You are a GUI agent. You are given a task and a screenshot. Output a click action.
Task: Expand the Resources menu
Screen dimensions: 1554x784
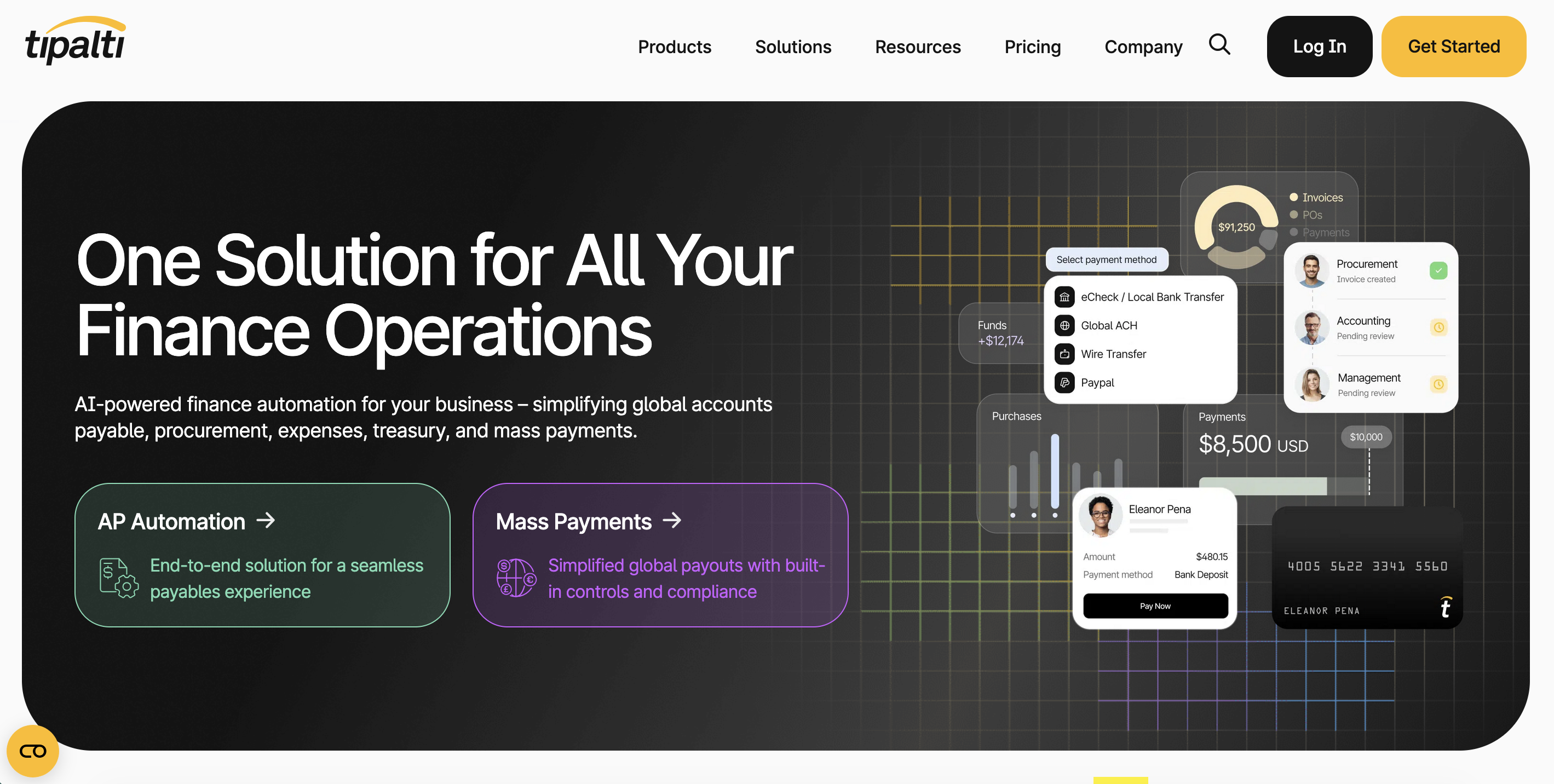pyautogui.click(x=918, y=47)
